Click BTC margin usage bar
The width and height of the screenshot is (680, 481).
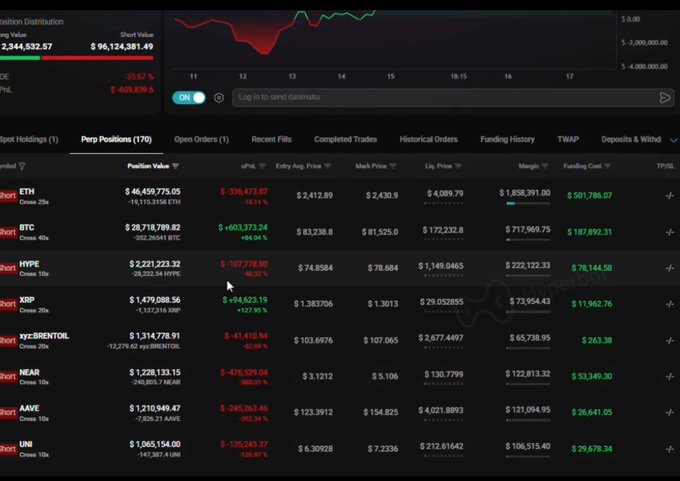coord(528,239)
